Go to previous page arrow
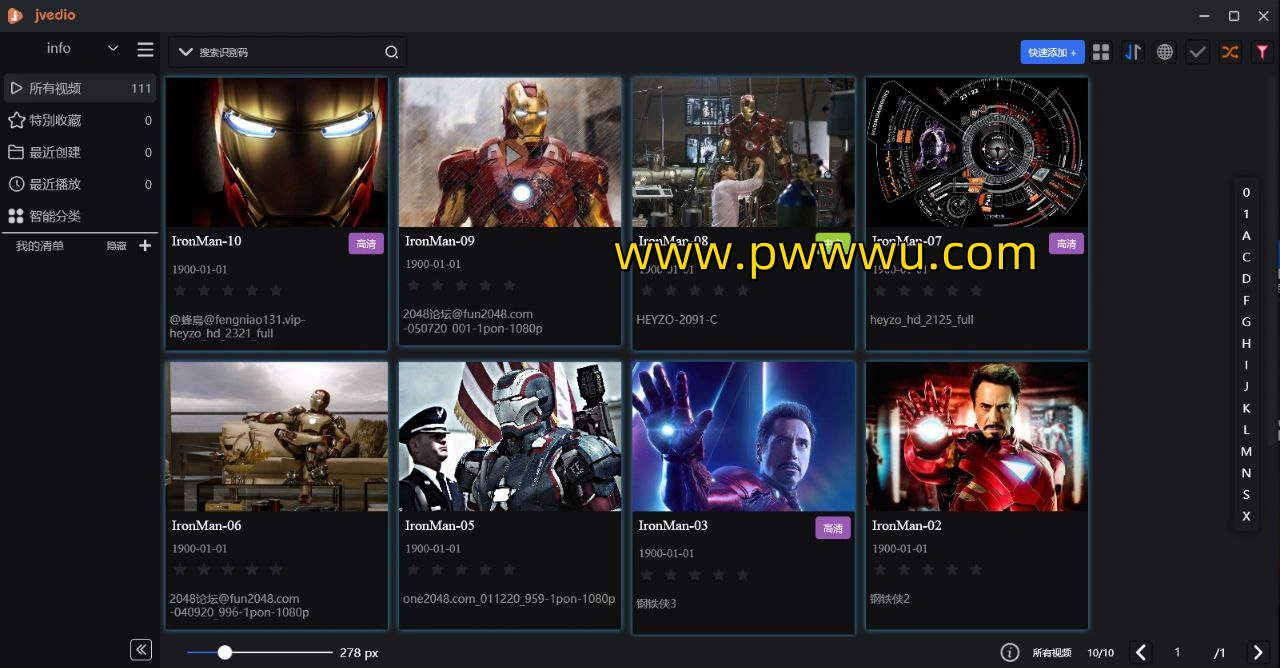The width and height of the screenshot is (1280, 668). pyautogui.click(x=1141, y=652)
